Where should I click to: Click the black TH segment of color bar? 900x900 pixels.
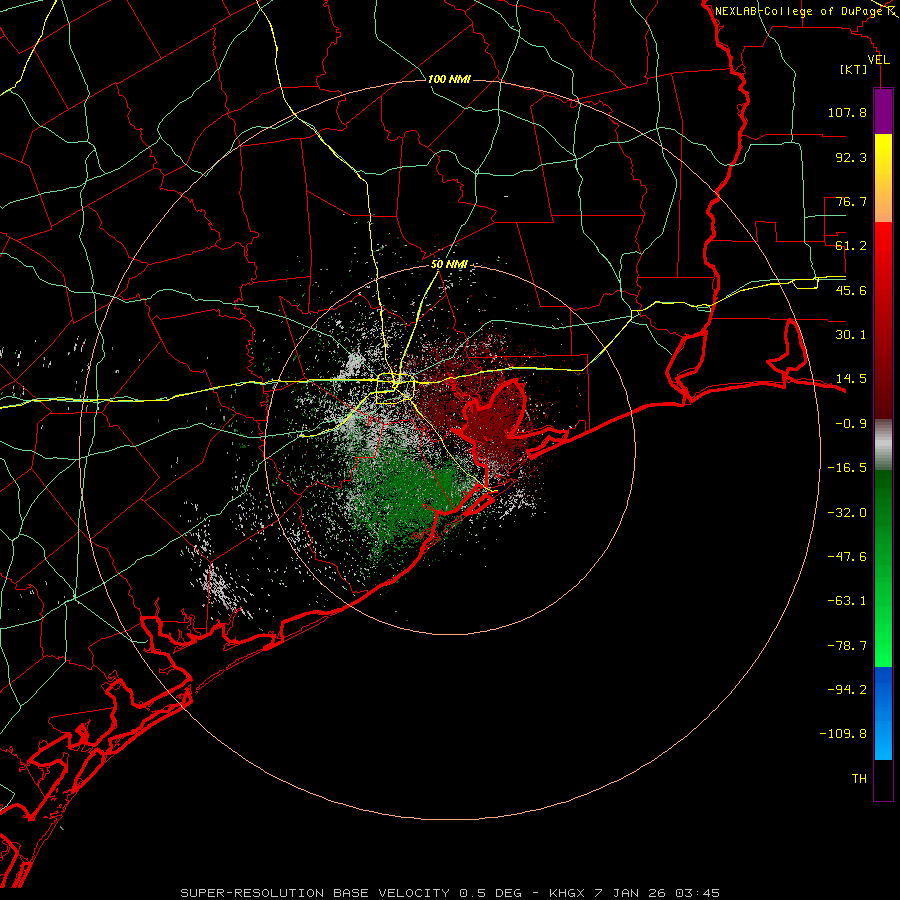pyautogui.click(x=883, y=780)
